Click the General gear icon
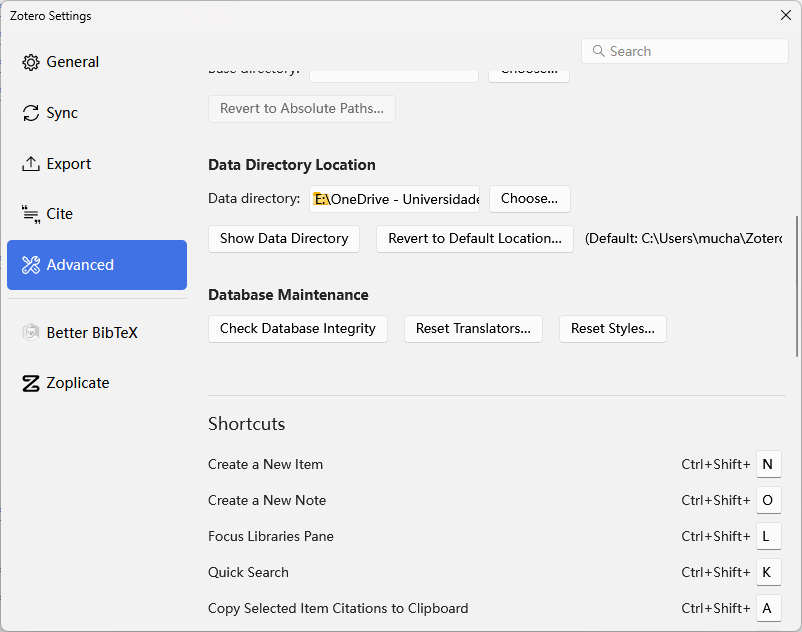The height and width of the screenshot is (632, 802). click(x=31, y=62)
